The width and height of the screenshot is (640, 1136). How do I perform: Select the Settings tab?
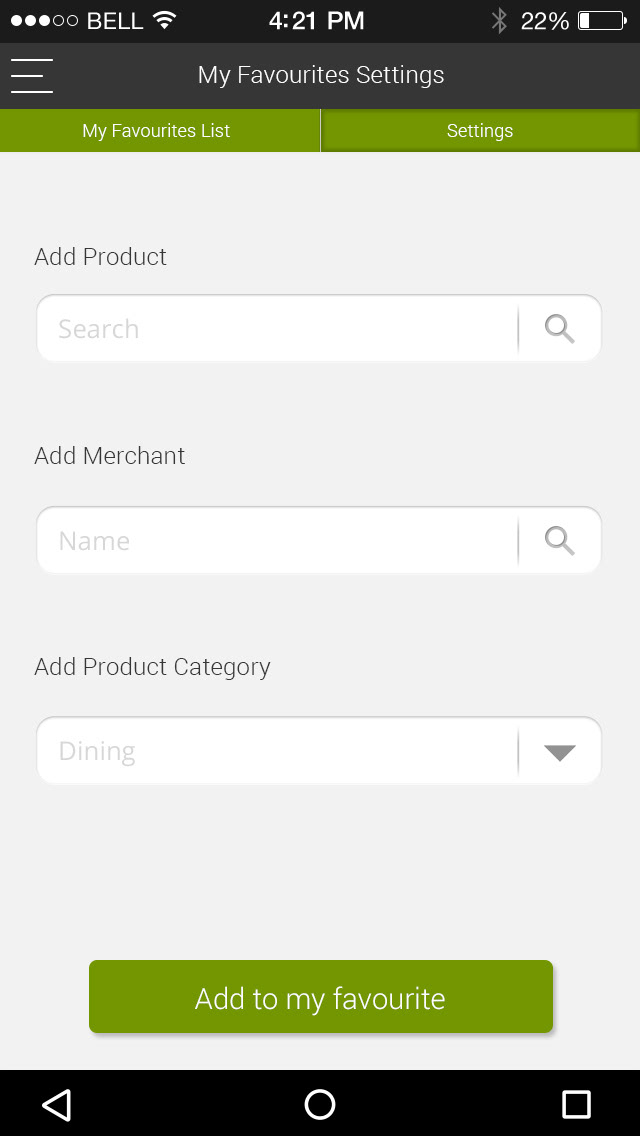pos(480,131)
